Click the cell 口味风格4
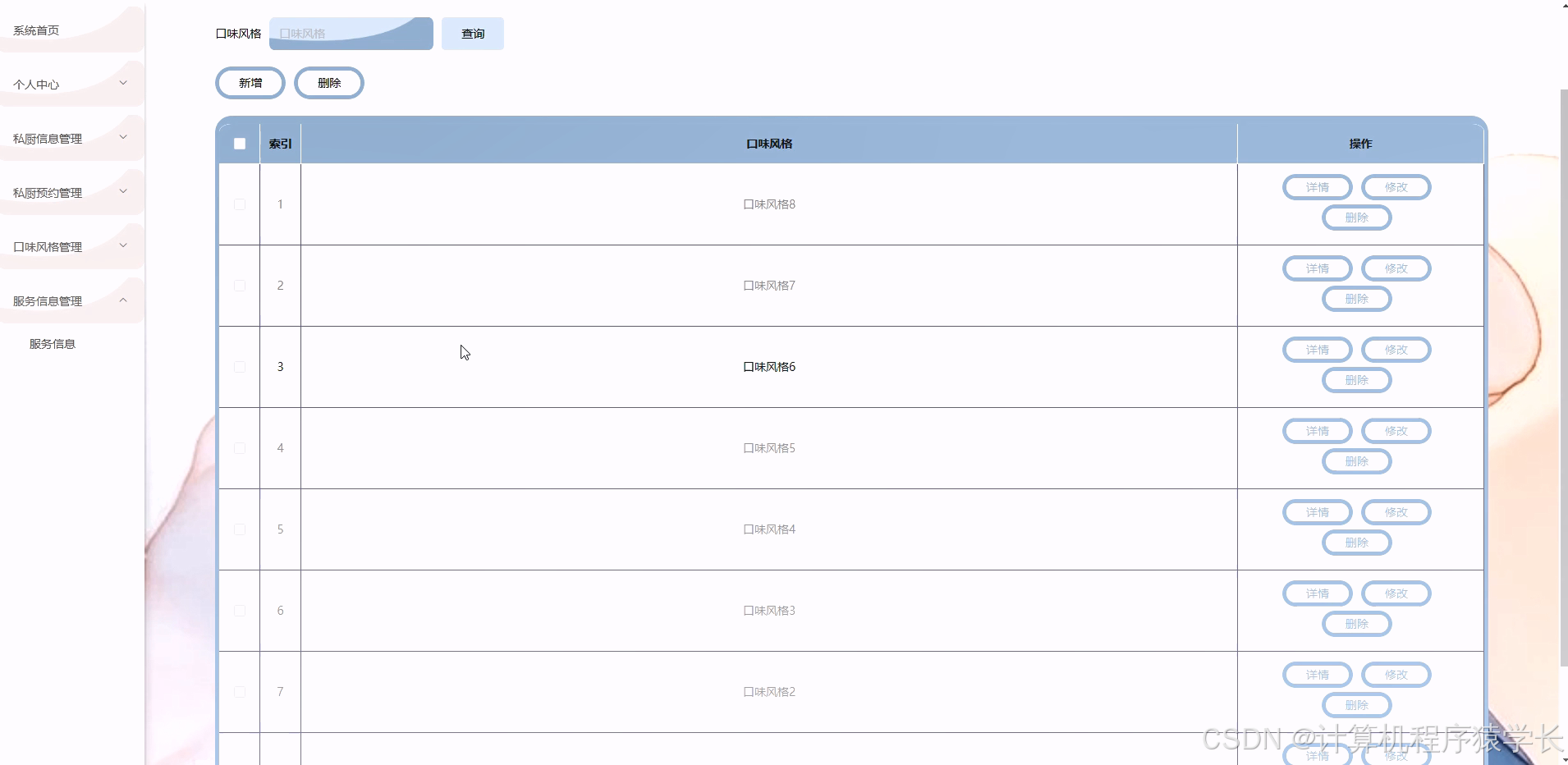 pos(769,529)
